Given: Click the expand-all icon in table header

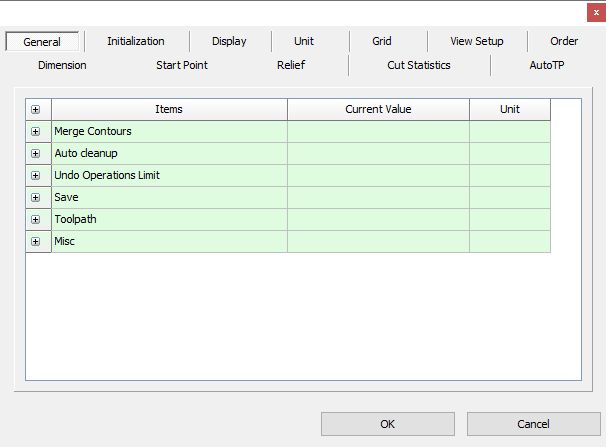Looking at the screenshot, I should [36, 109].
